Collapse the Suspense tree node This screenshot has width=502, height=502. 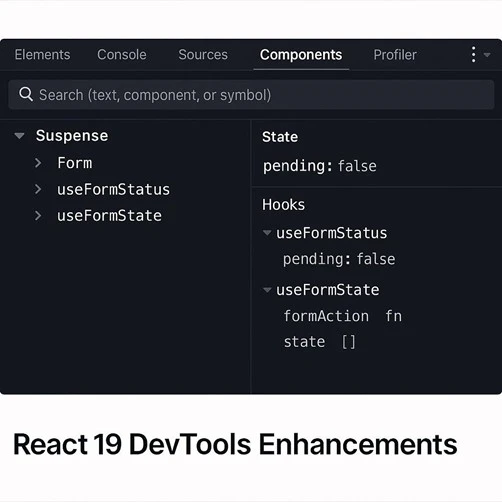[19, 136]
